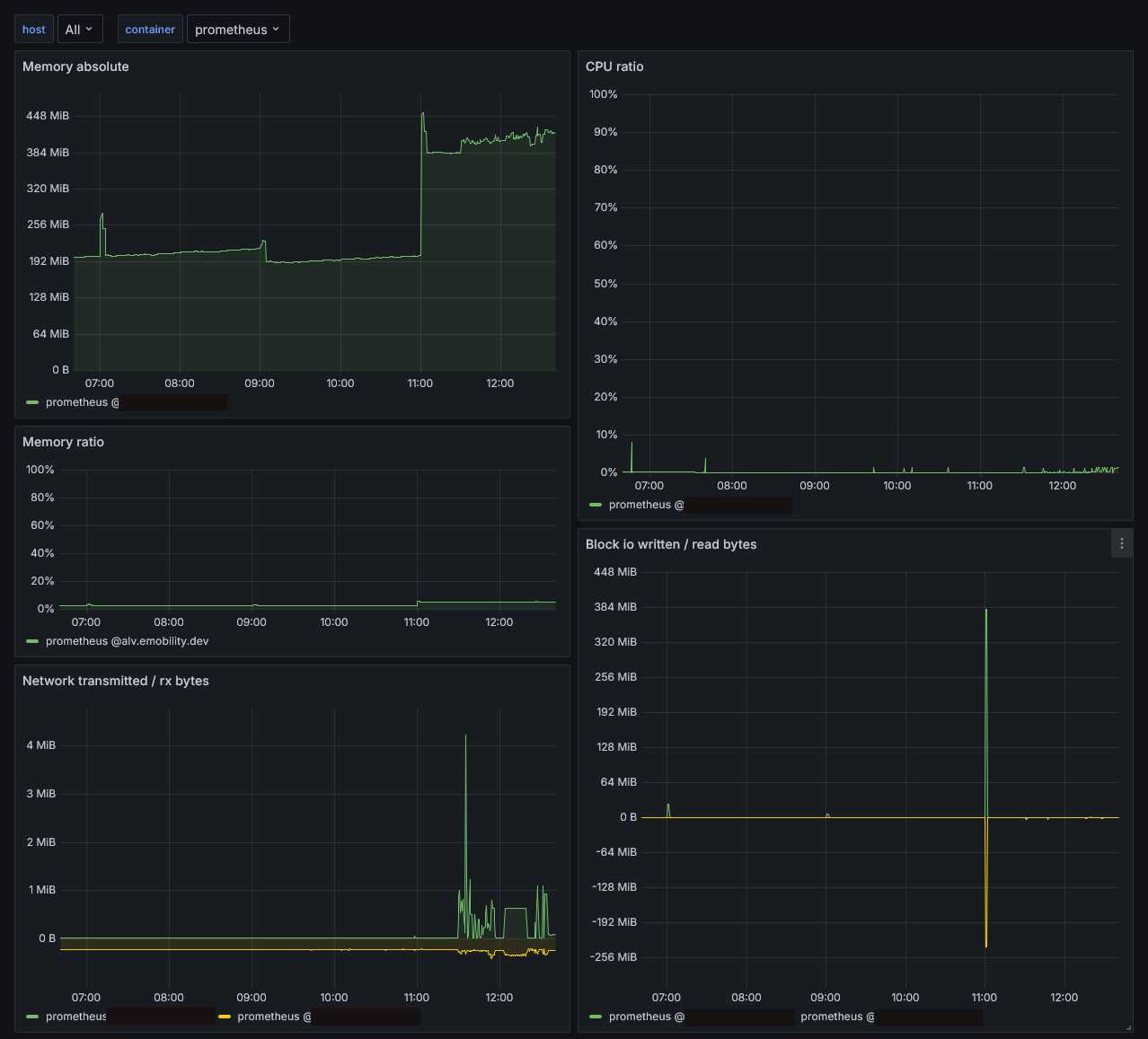Click 192 MiB label on Memory absolute axis
This screenshot has width=1148, height=1039.
coord(49,261)
